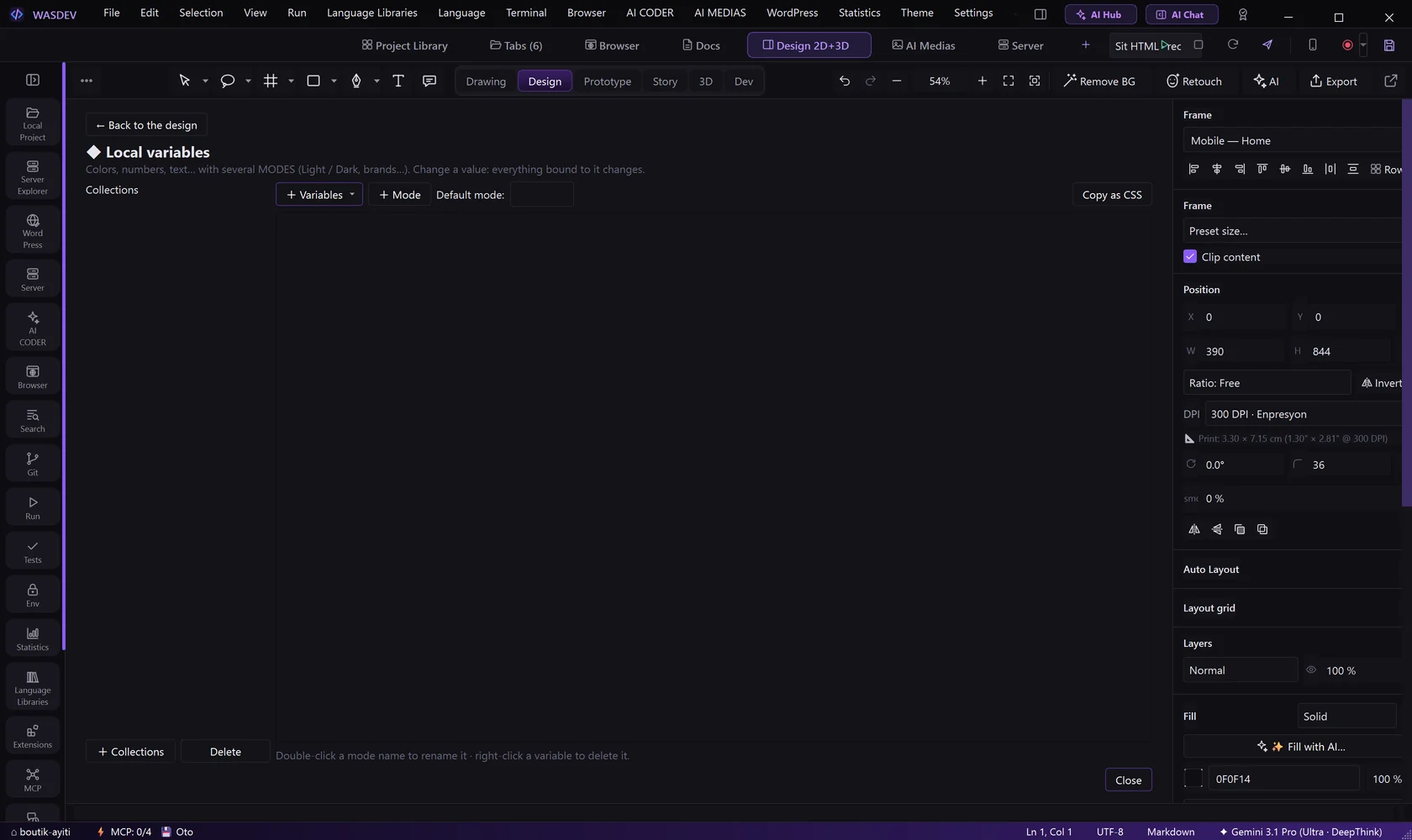This screenshot has width=1412, height=840.
Task: Select the Text tool
Action: pyautogui.click(x=398, y=81)
